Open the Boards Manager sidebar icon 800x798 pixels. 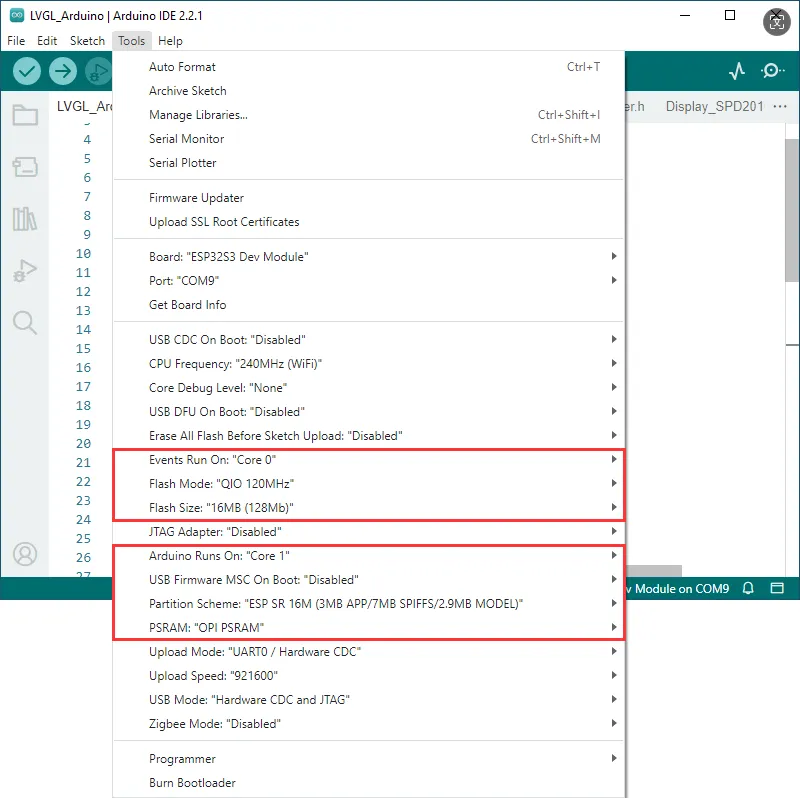coord(25,167)
